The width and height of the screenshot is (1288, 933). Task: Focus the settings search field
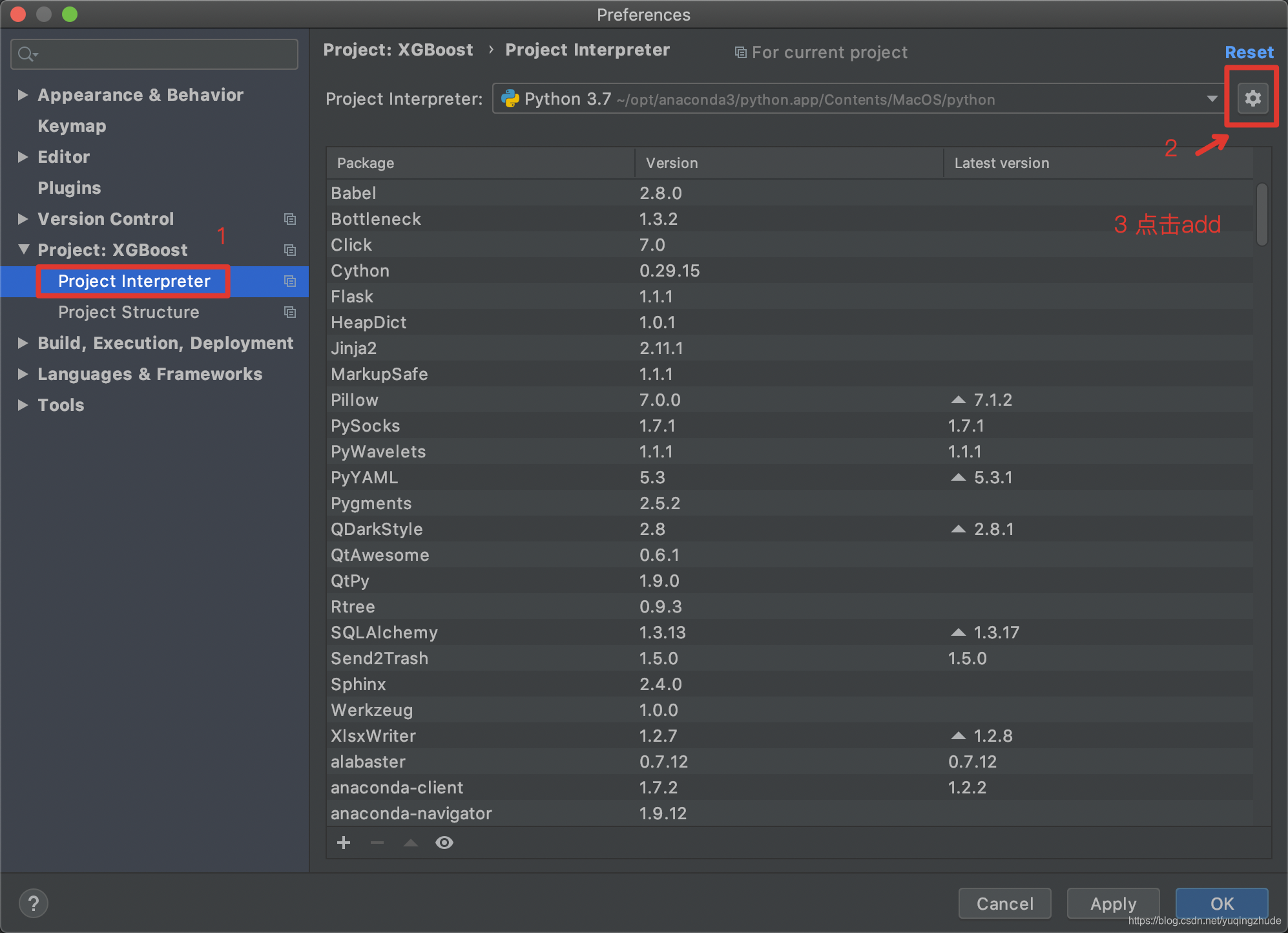[x=154, y=54]
